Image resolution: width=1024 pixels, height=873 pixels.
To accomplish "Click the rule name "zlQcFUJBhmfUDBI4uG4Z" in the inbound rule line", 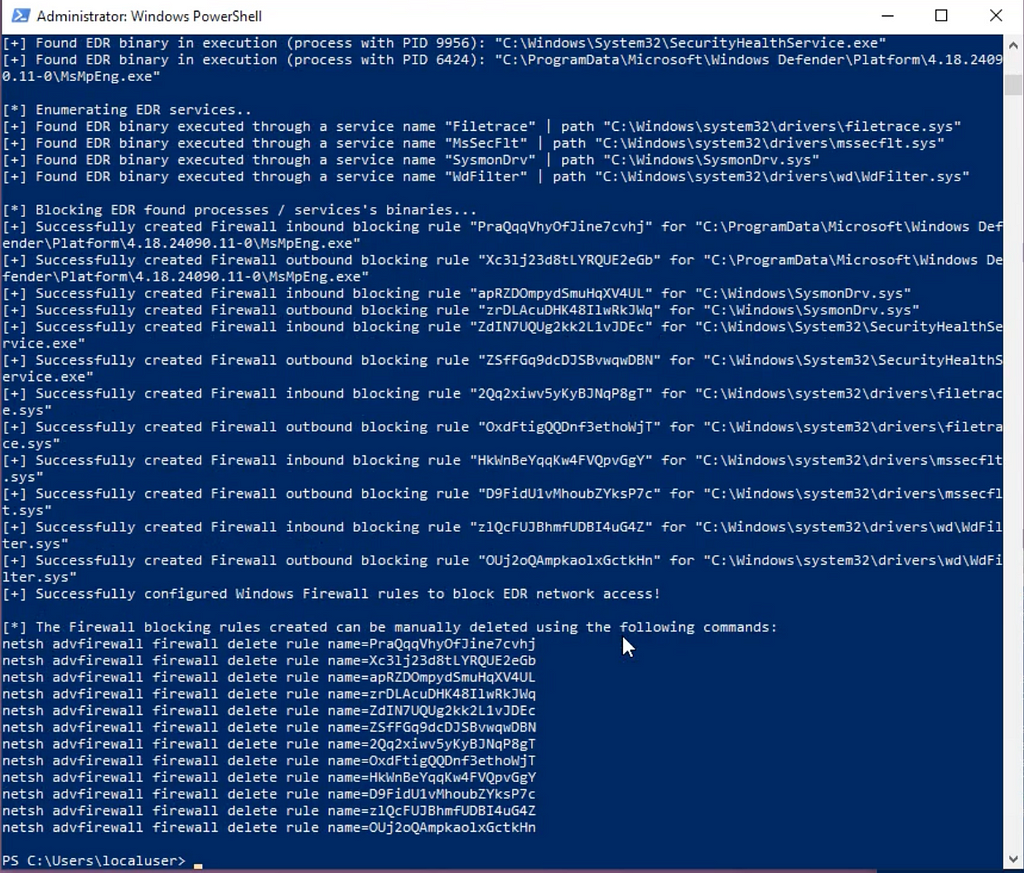I will click(x=561, y=527).
